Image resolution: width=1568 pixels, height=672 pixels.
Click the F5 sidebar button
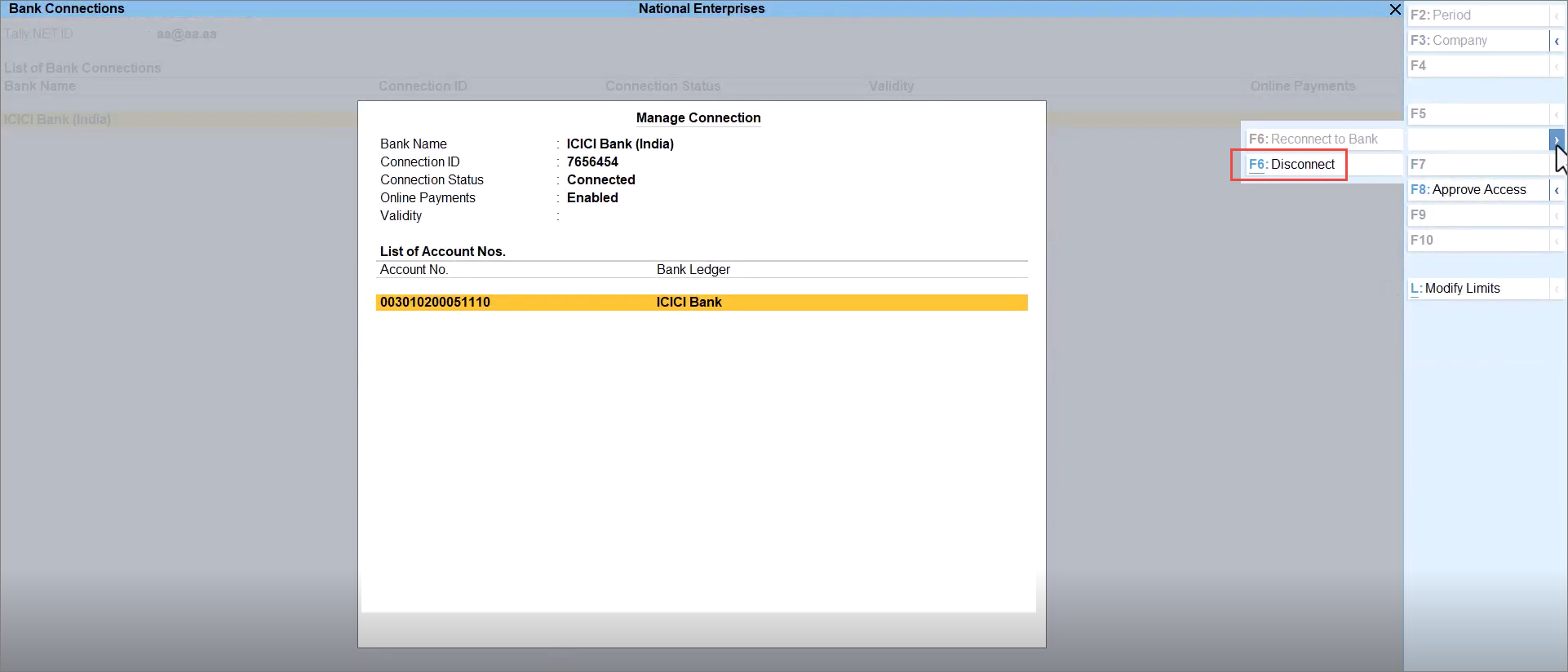click(x=1477, y=114)
